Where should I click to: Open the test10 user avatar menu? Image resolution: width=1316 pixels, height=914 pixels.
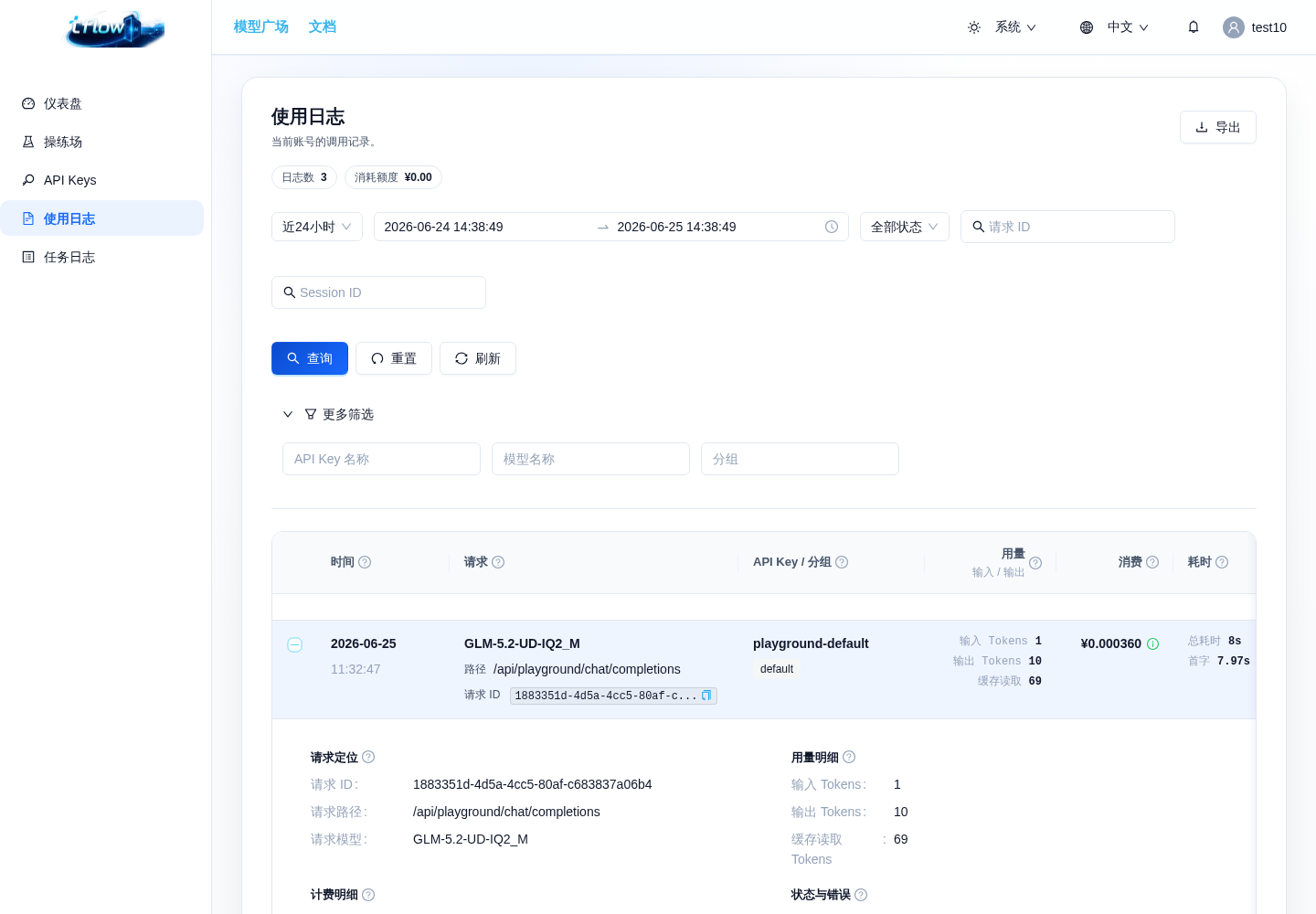coord(1255,27)
